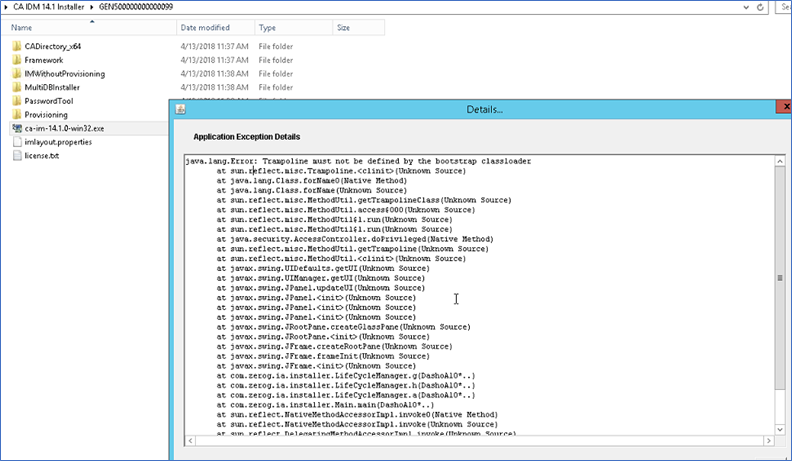Click the horizontal scrollbar right arrow
The height and width of the screenshot is (461, 792).
coord(769,441)
